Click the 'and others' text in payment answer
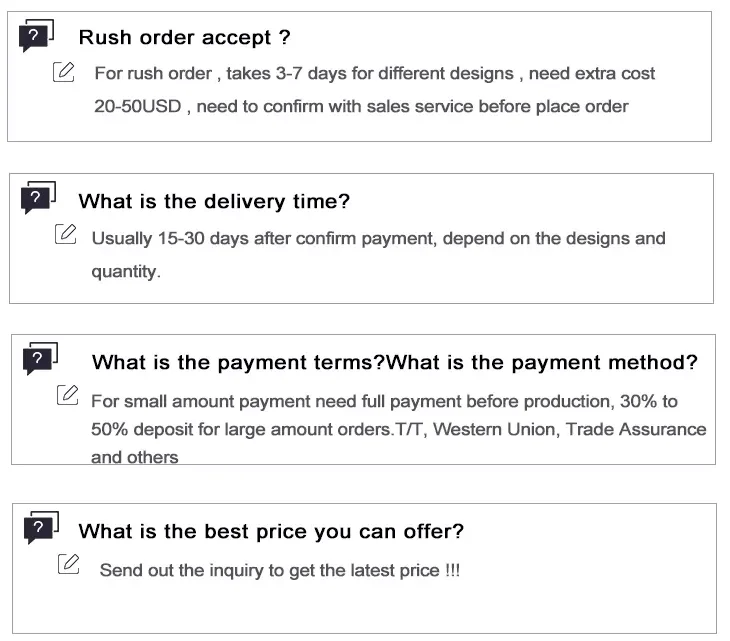Viewport: 730px width, 641px height. [135, 457]
